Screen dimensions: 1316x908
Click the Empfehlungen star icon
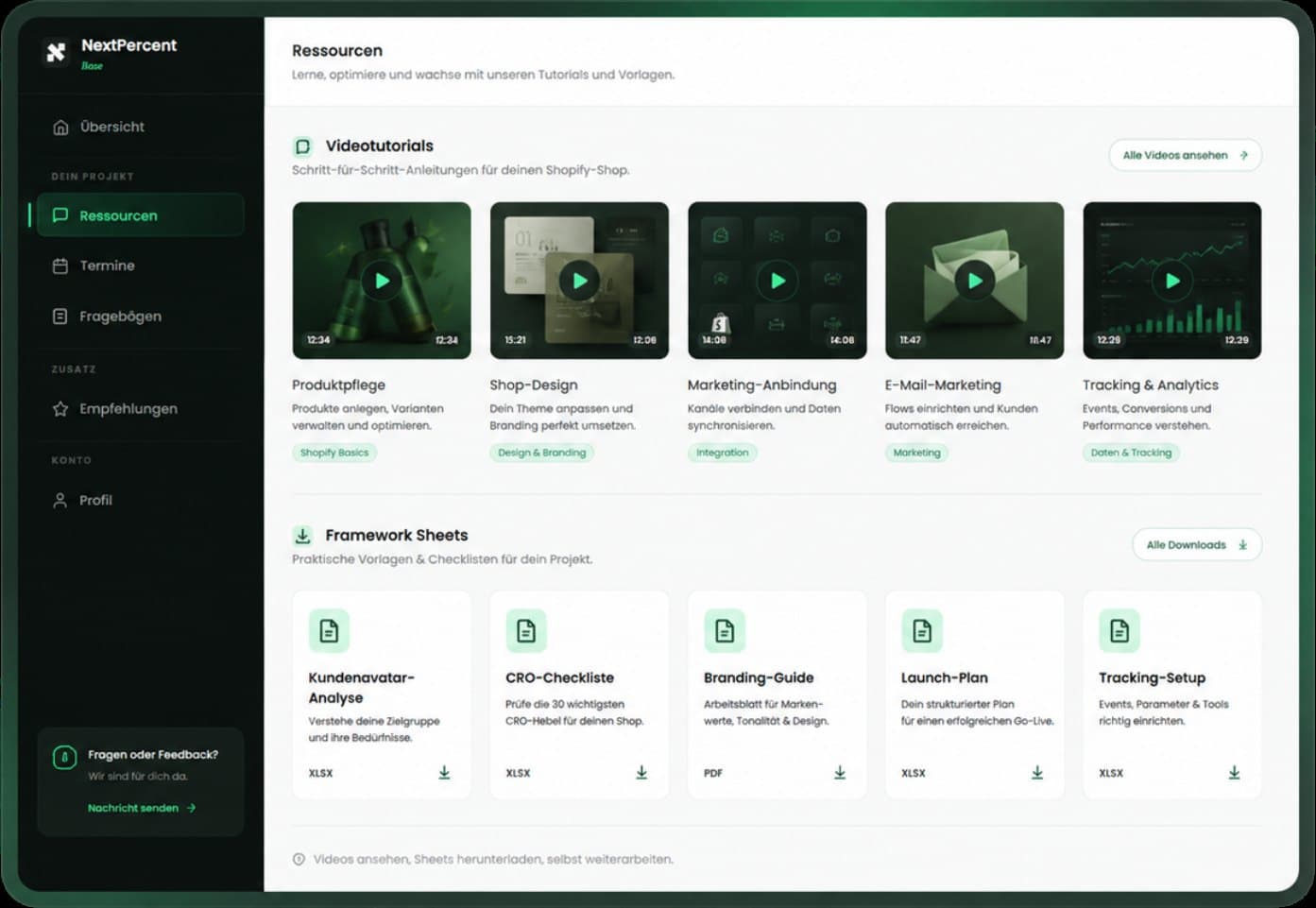pyautogui.click(x=60, y=409)
